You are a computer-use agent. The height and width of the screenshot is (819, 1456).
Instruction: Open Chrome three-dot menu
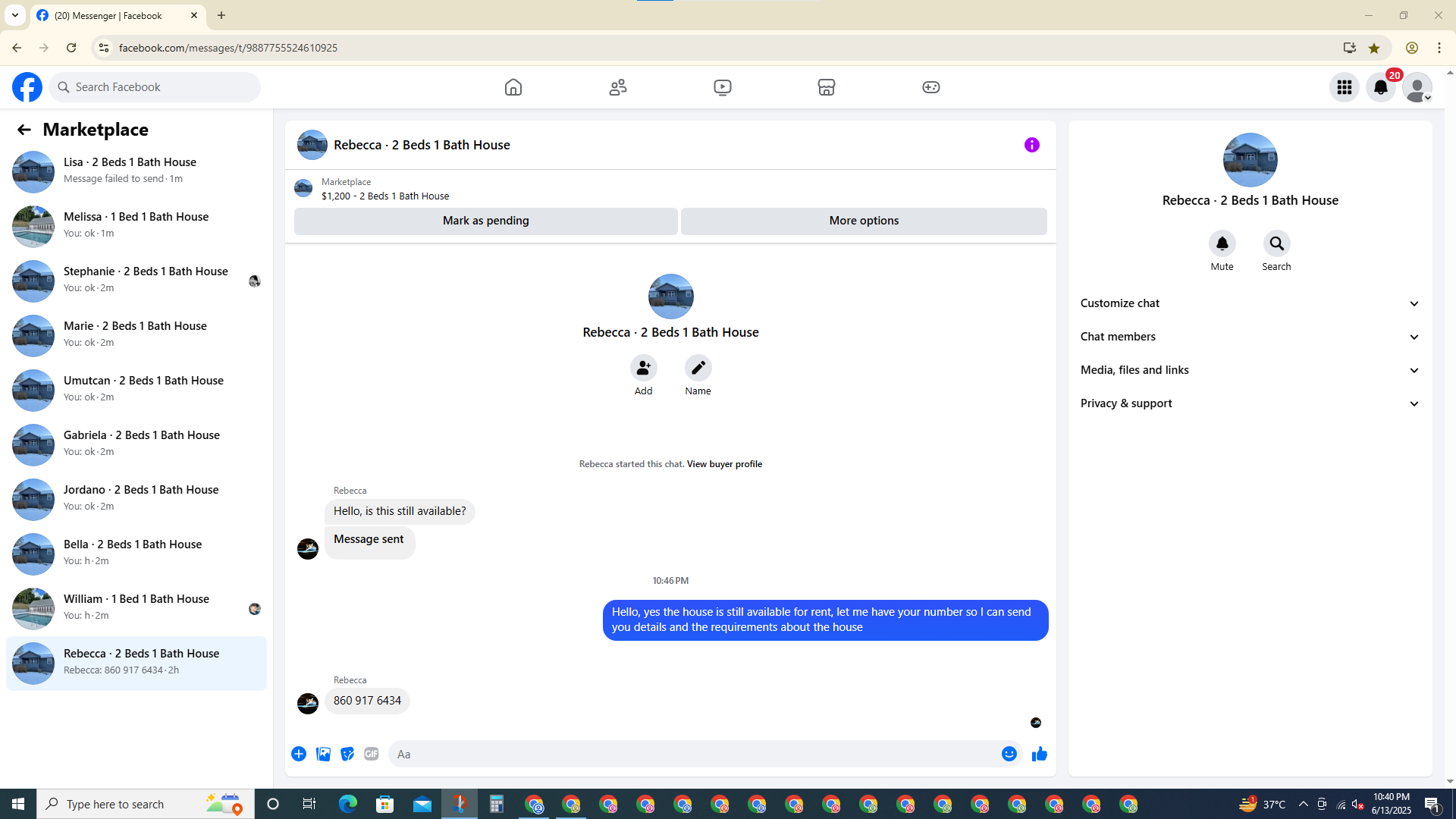tap(1439, 48)
